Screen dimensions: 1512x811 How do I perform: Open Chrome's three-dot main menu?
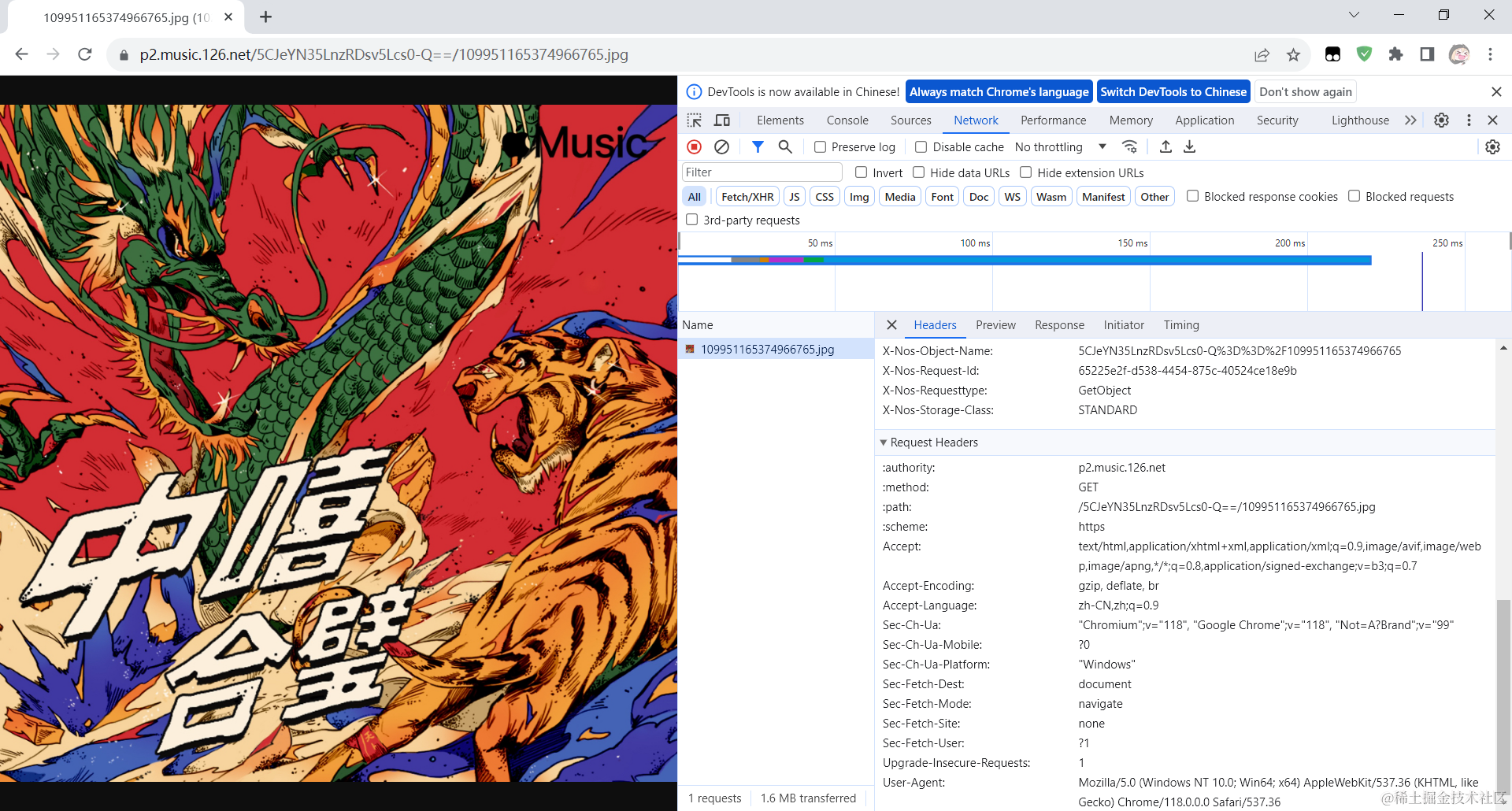(x=1490, y=54)
